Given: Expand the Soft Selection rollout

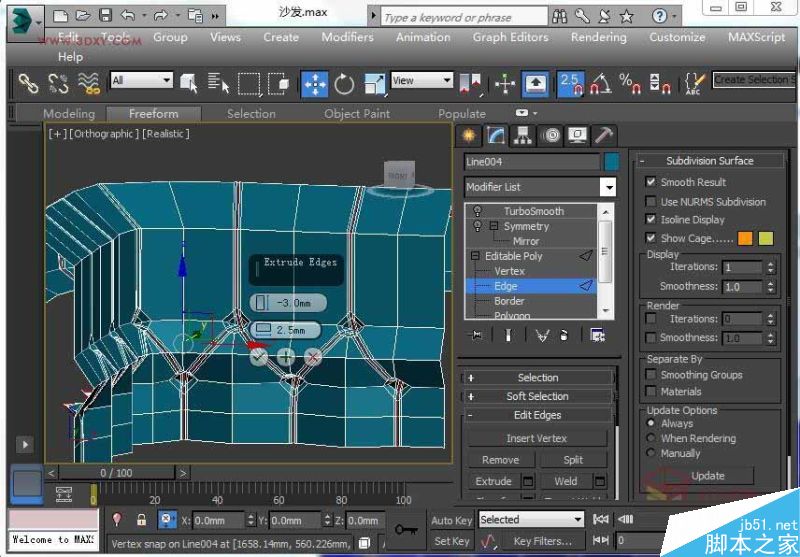Looking at the screenshot, I should click(537, 396).
